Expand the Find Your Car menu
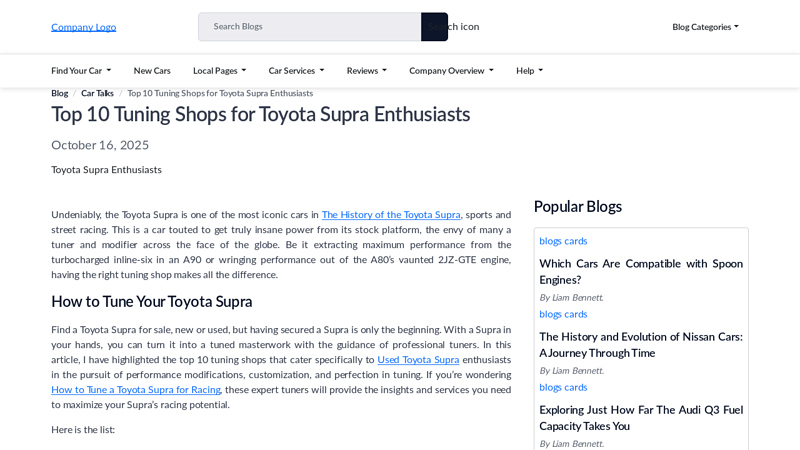 [x=81, y=71]
